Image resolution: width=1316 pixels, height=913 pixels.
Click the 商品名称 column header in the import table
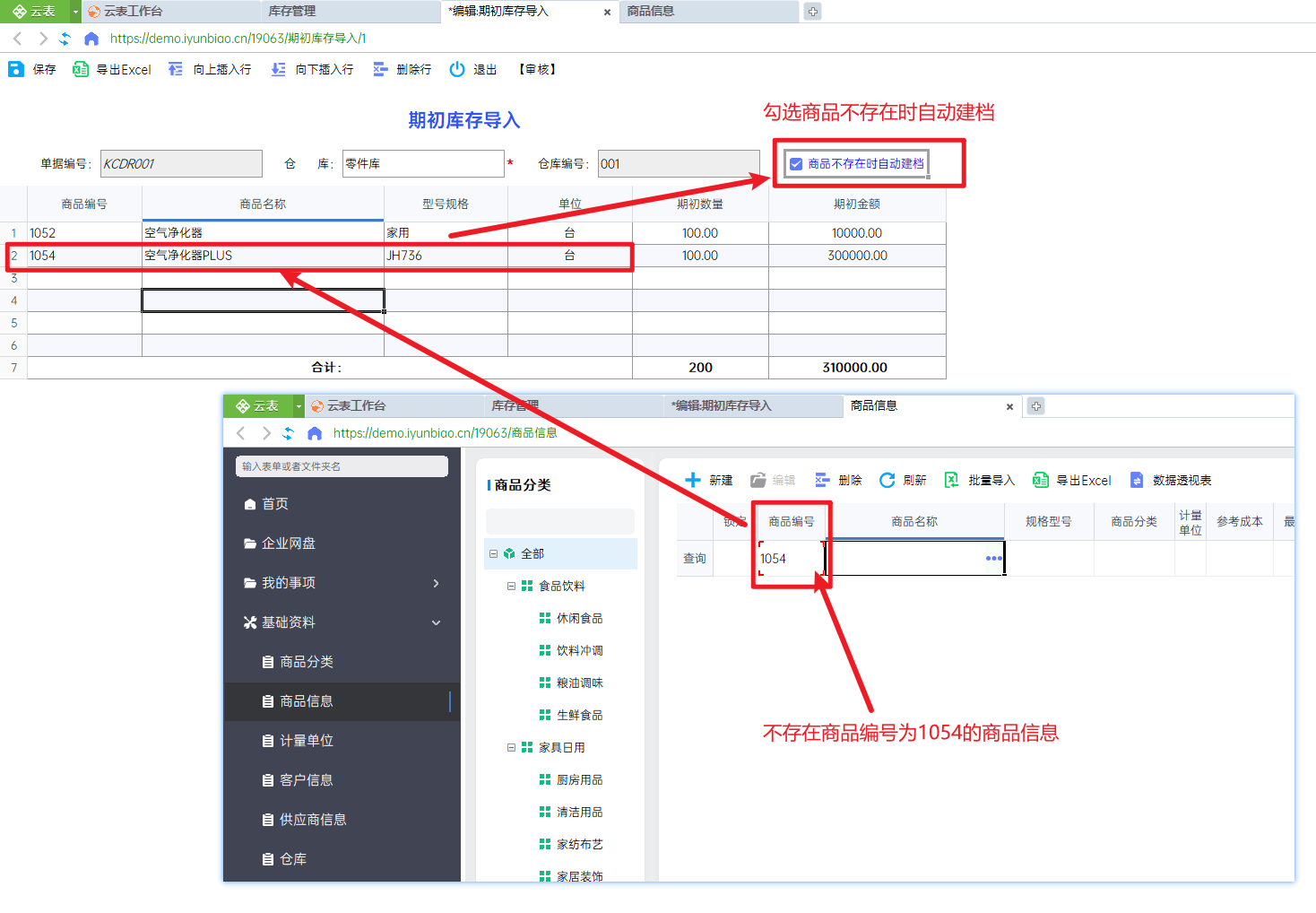pos(263,204)
